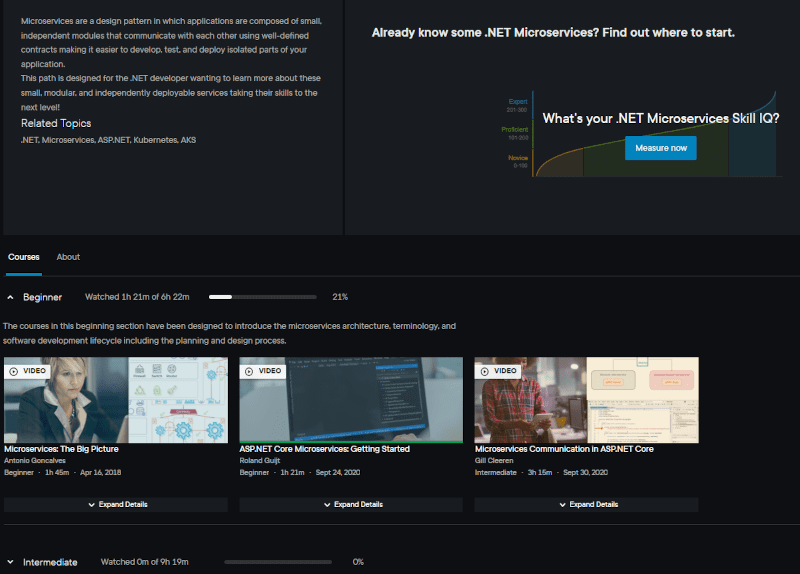Click the 'Sept 30, 2020' date text
The width and height of the screenshot is (800, 574).
coord(585,472)
